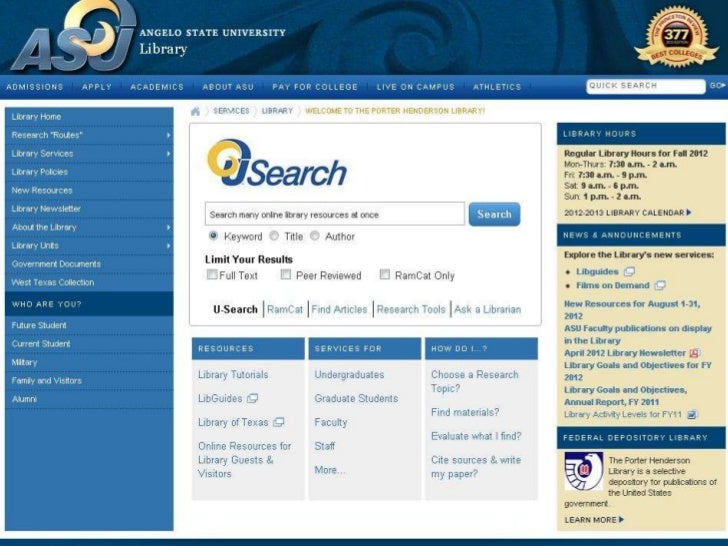Select the Title radio button
The height and width of the screenshot is (546, 728).
click(x=274, y=236)
